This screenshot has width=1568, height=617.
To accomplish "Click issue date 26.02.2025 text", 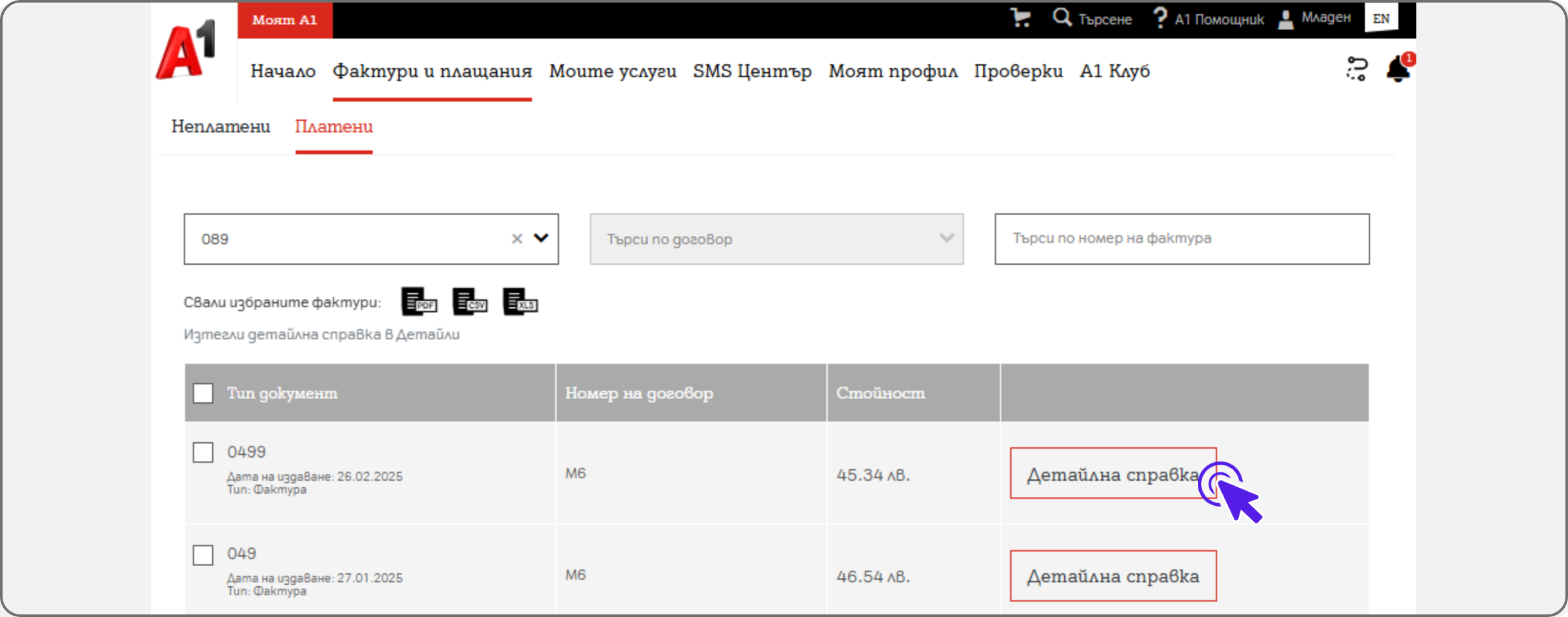I will tap(370, 477).
